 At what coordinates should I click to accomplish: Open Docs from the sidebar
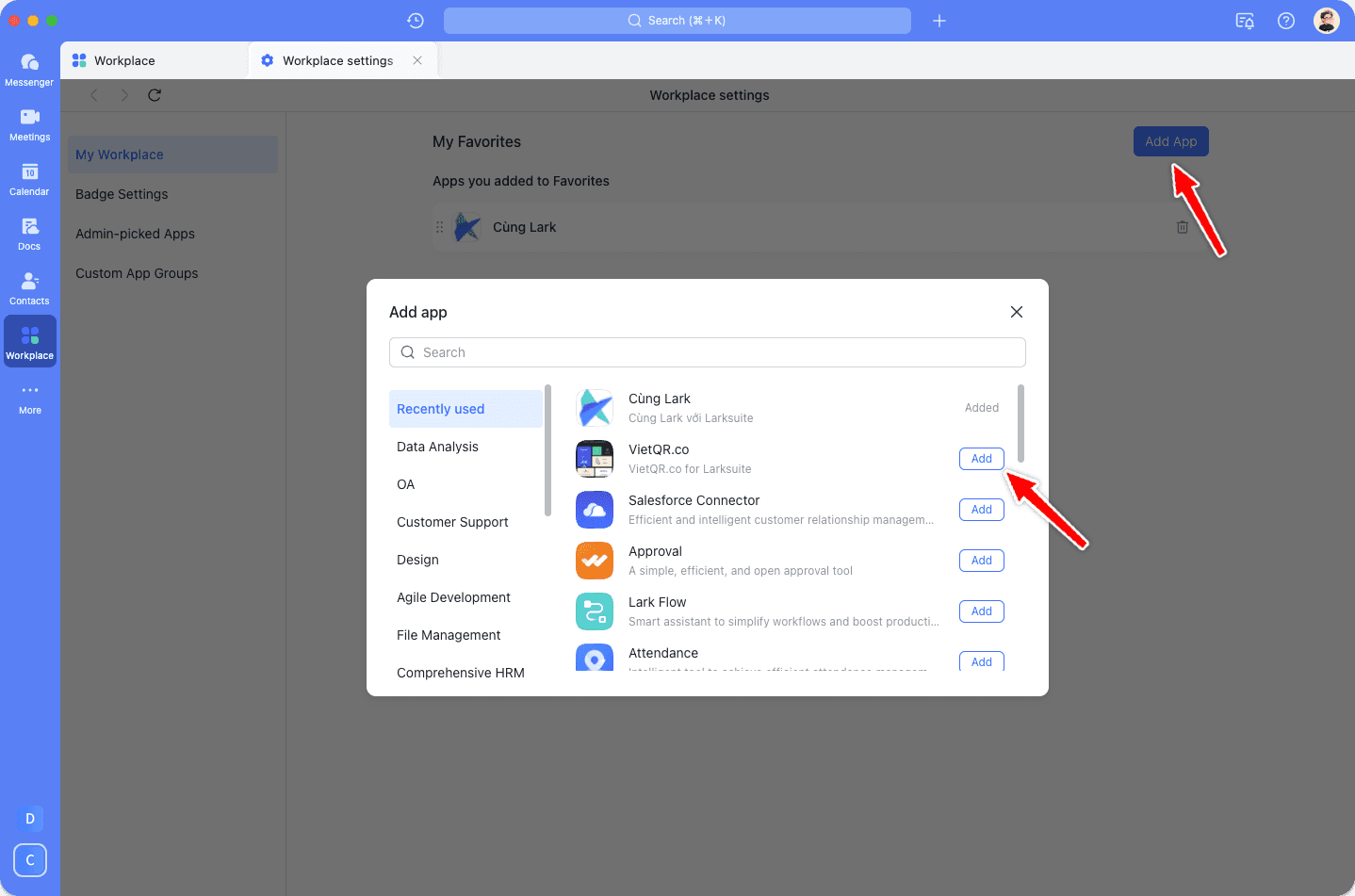pyautogui.click(x=29, y=232)
